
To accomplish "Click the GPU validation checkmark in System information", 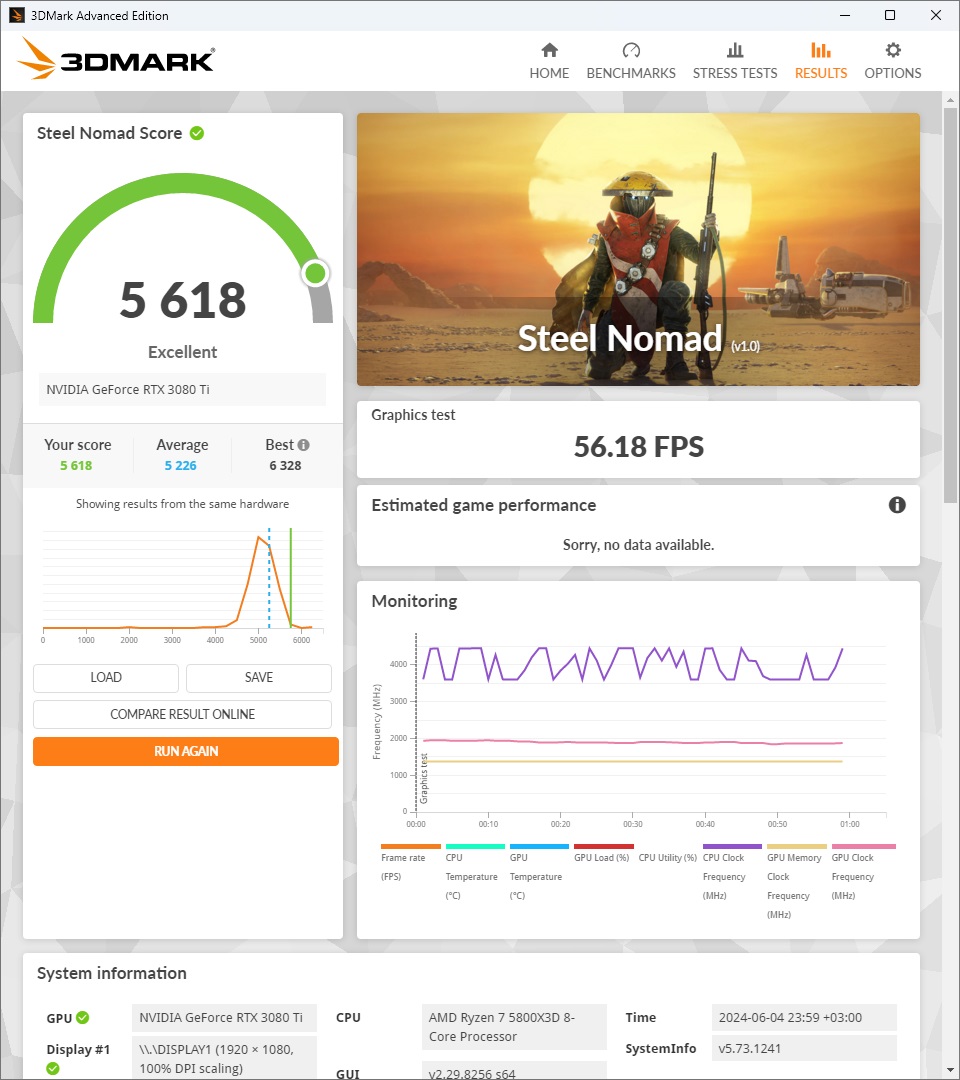I will [x=83, y=1017].
